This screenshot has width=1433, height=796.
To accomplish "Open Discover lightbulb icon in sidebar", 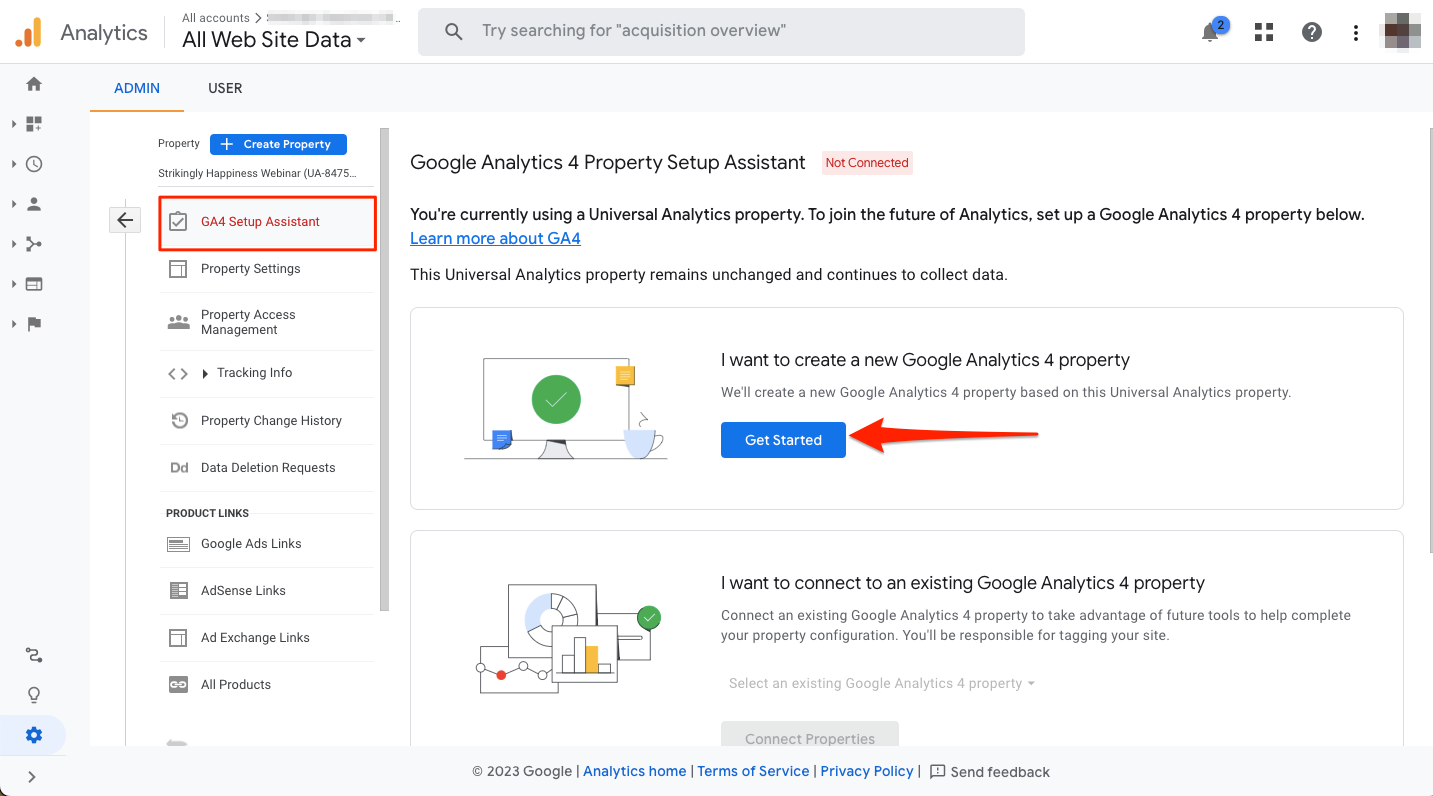I will click(x=34, y=695).
